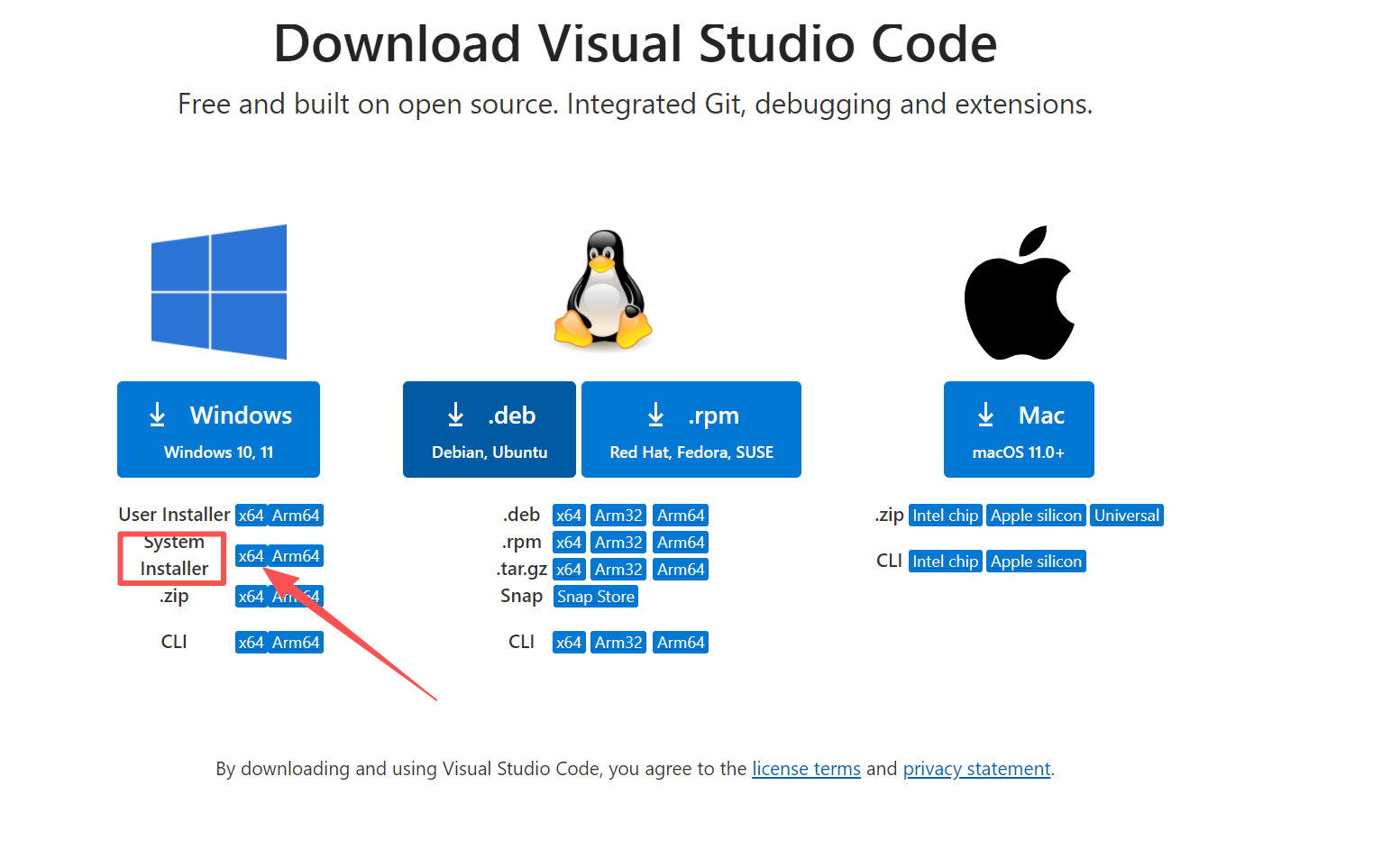The height and width of the screenshot is (868, 1382).
Task: Click the 'Free and built on open source' subtitle
Action: pos(636,105)
